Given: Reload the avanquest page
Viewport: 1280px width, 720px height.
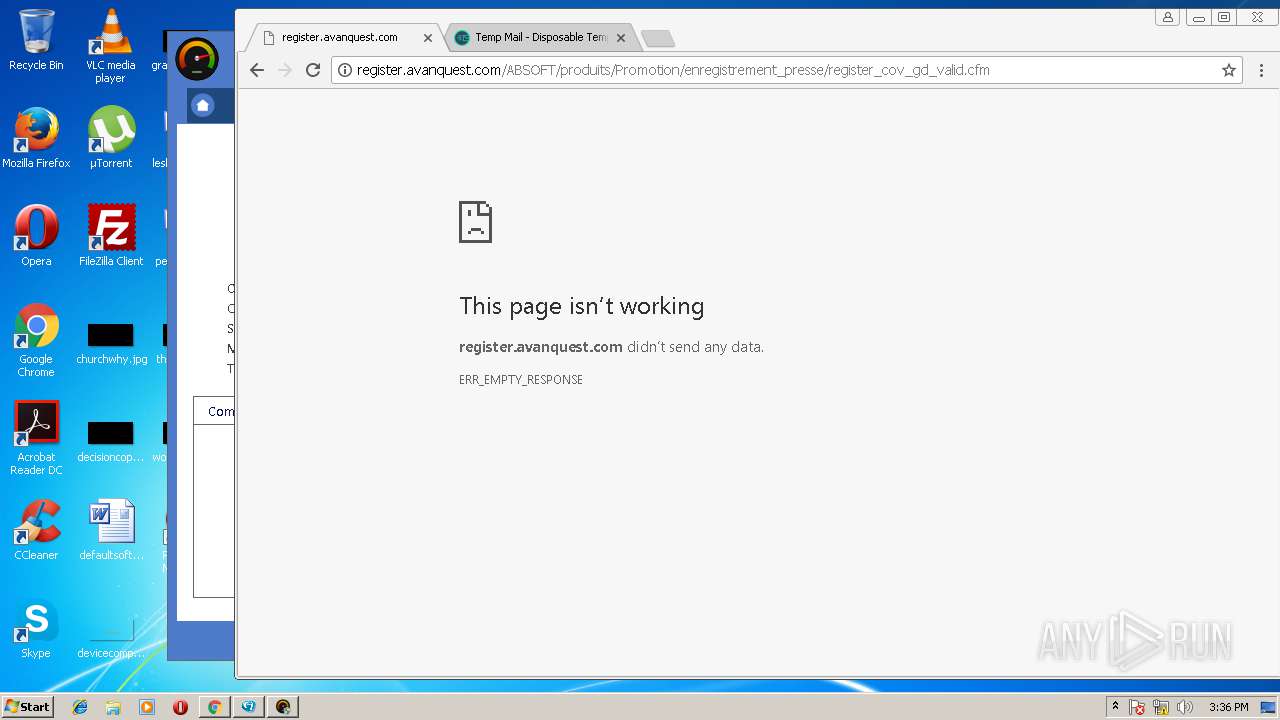Looking at the screenshot, I should click(313, 70).
